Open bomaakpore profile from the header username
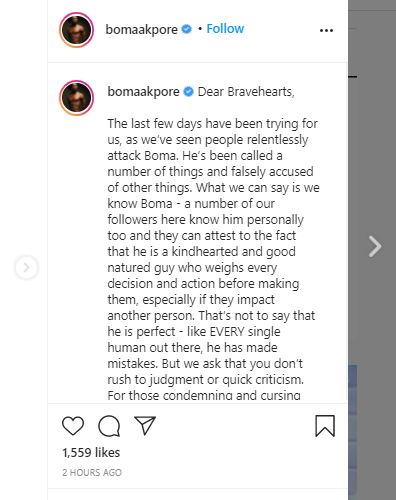This screenshot has width=396, height=500. pos(141,29)
